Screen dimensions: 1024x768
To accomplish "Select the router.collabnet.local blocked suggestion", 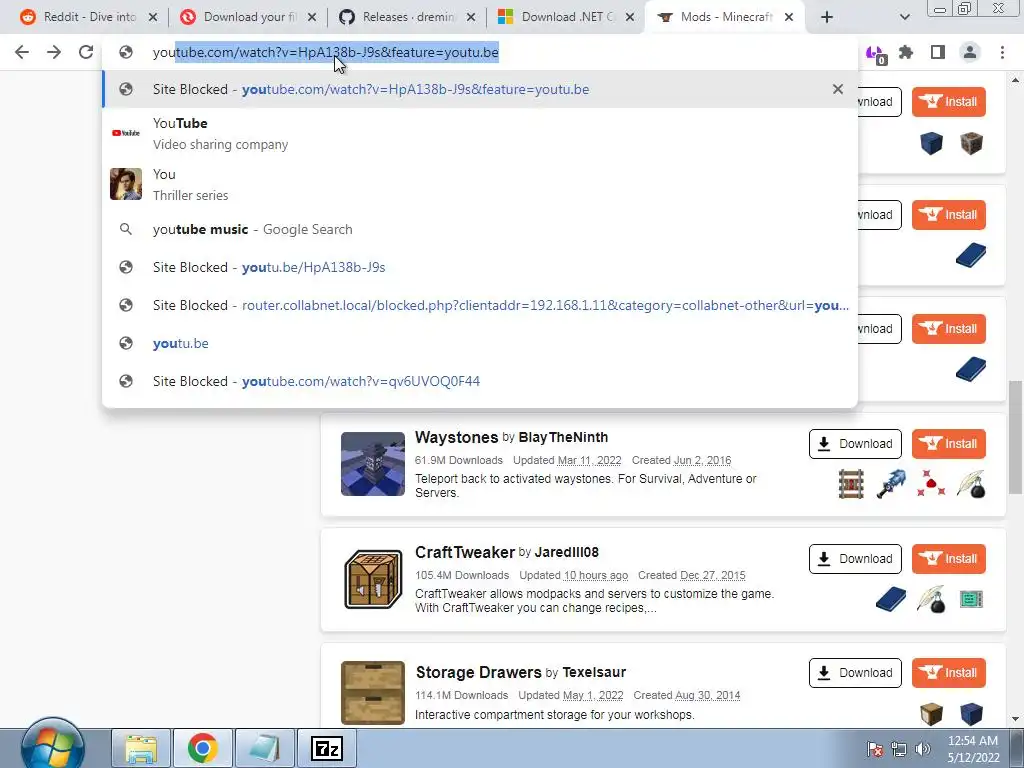I will pyautogui.click(x=480, y=305).
